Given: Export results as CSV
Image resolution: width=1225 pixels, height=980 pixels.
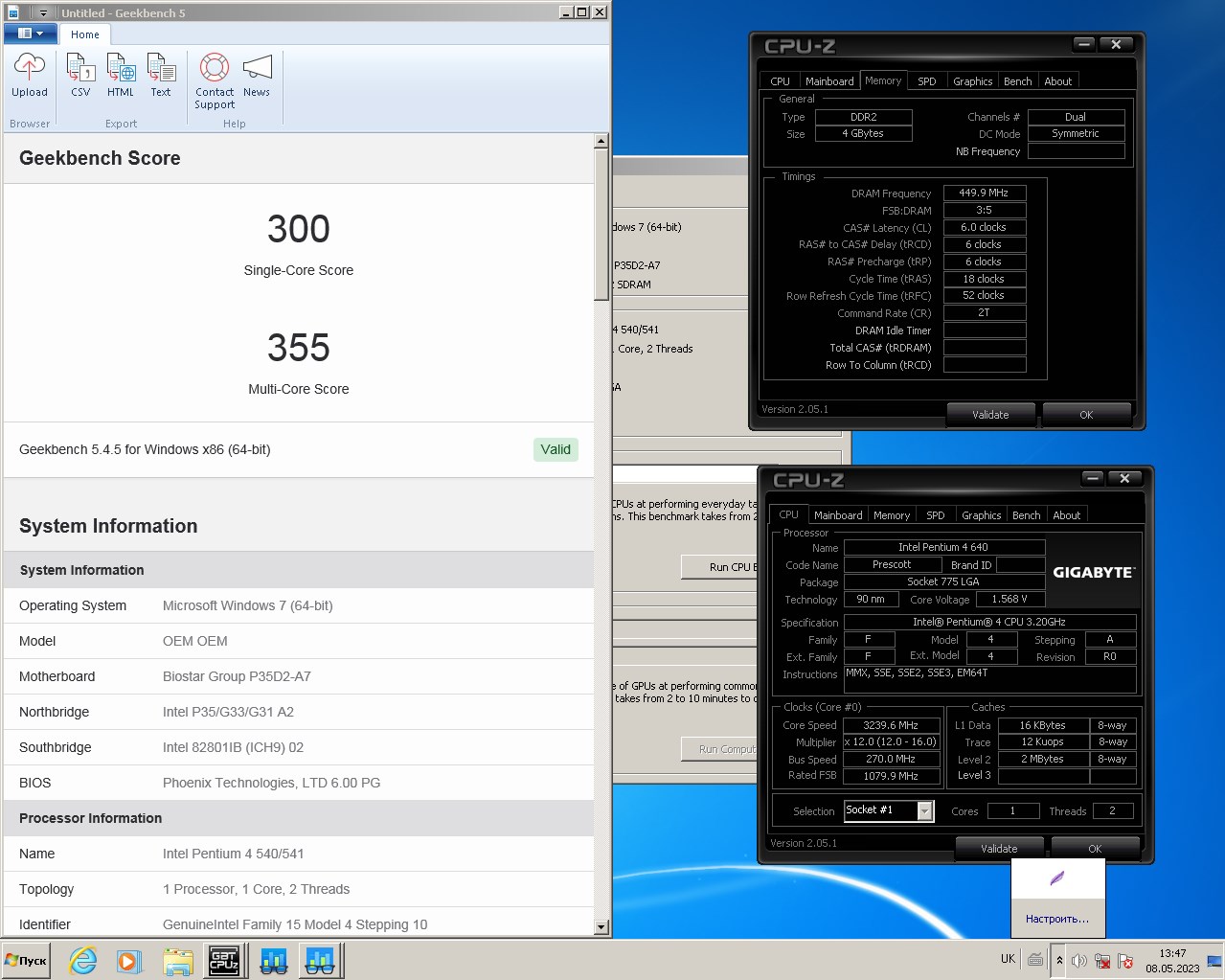Looking at the screenshot, I should [80, 76].
